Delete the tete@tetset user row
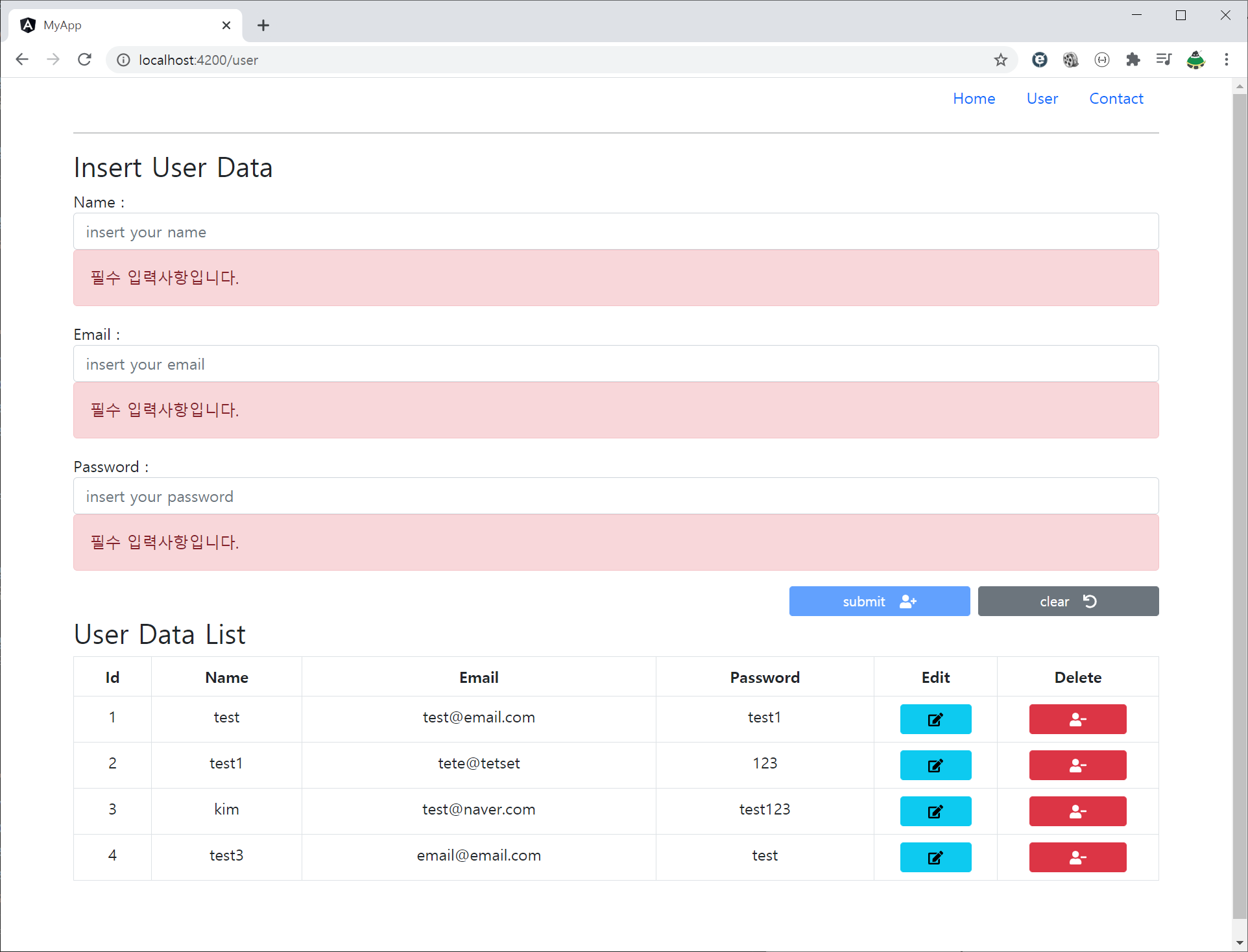The height and width of the screenshot is (952, 1248). pyautogui.click(x=1077, y=765)
